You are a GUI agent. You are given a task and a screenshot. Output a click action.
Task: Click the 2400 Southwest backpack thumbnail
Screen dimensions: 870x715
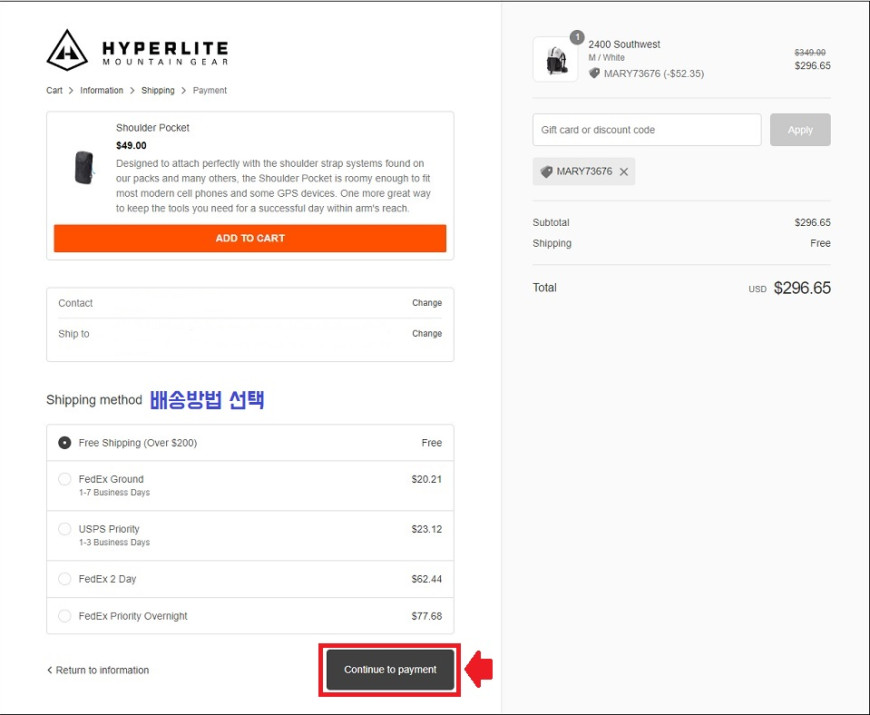tap(555, 60)
